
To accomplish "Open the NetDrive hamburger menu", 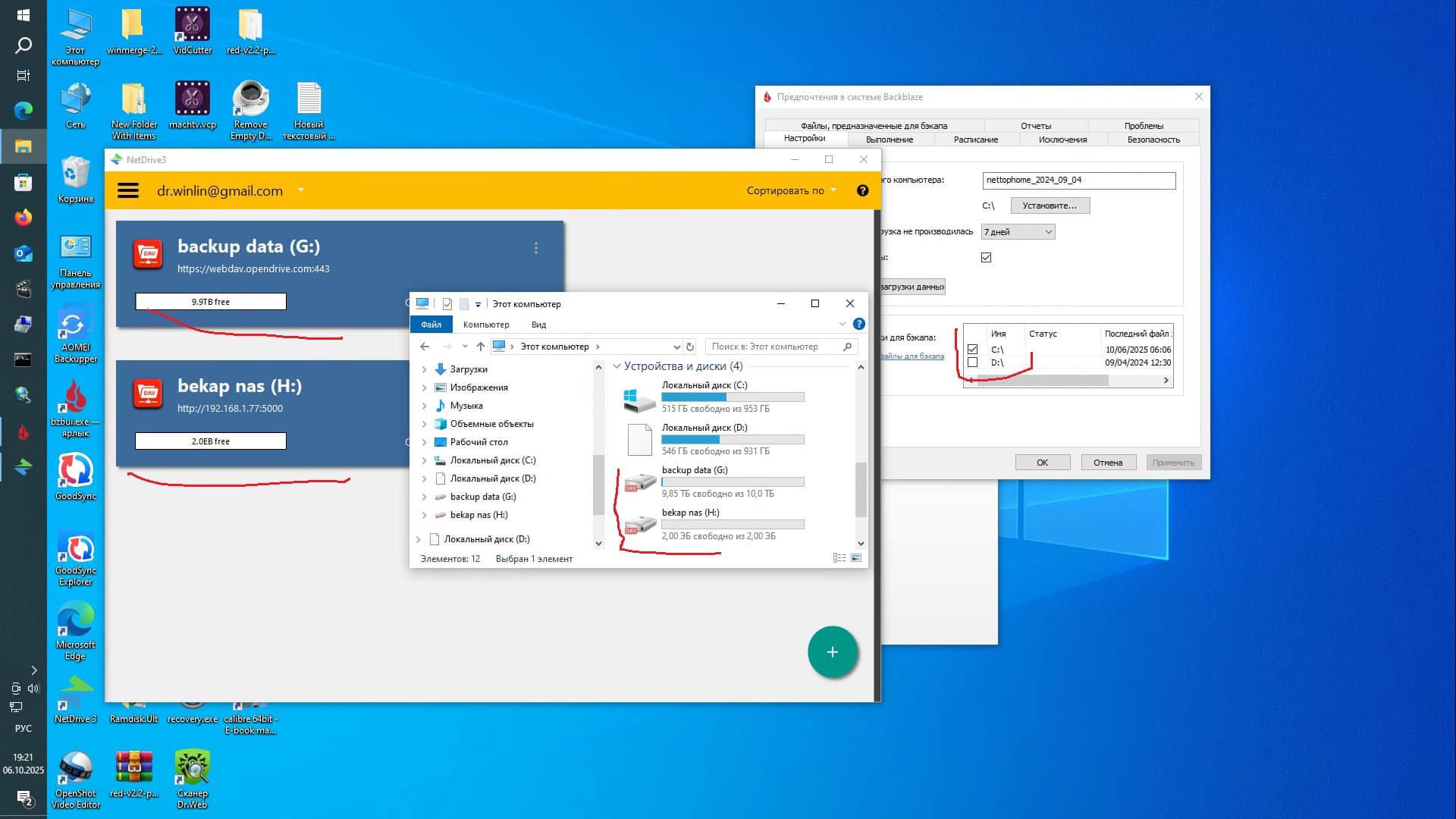I will coord(128,190).
